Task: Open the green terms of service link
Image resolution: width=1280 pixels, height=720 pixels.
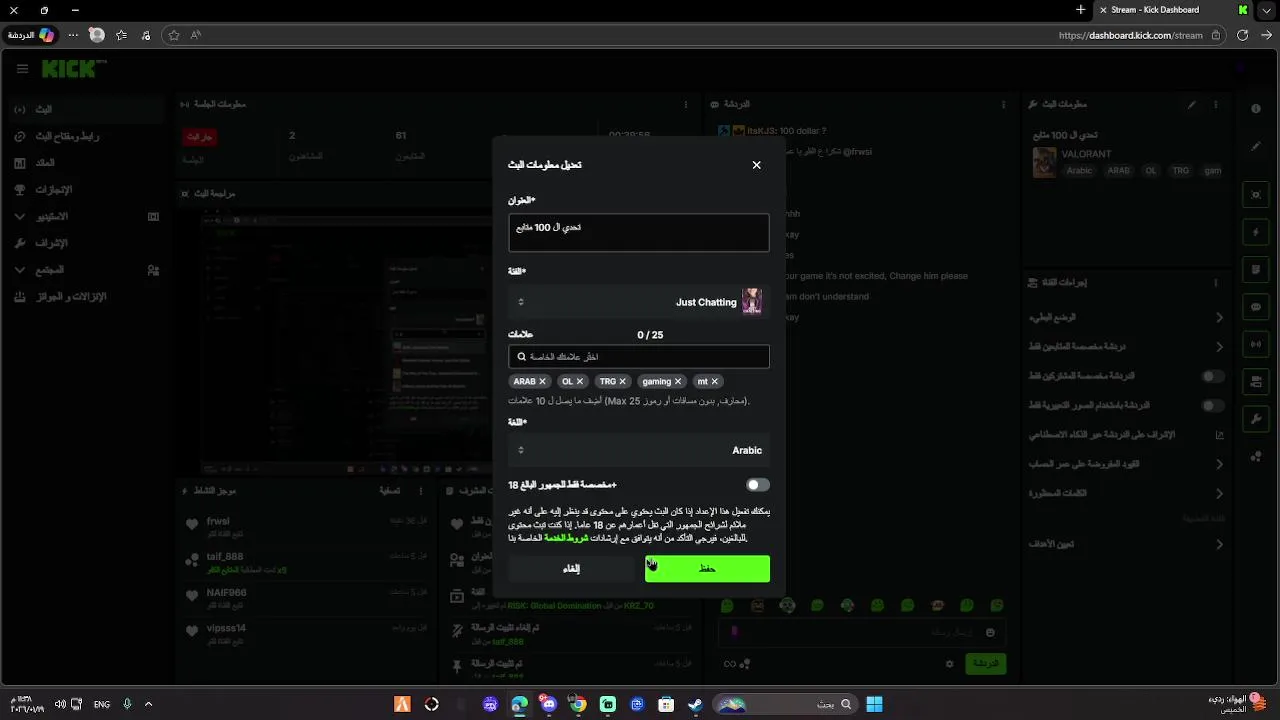Action: coord(566,538)
